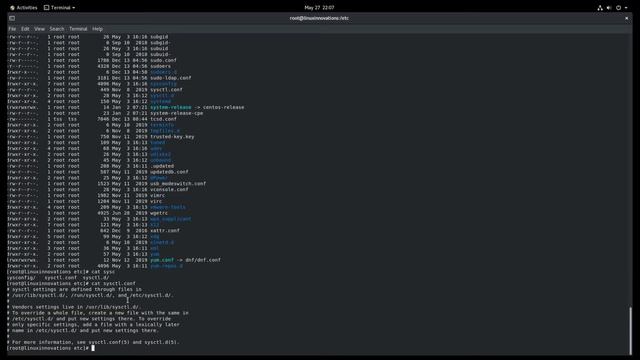Click the terminal vertical scrollbar thumb

[x=630, y=330]
